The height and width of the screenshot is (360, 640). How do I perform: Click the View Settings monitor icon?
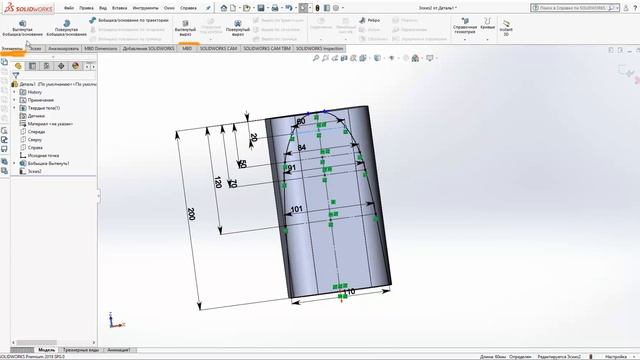tap(430, 58)
